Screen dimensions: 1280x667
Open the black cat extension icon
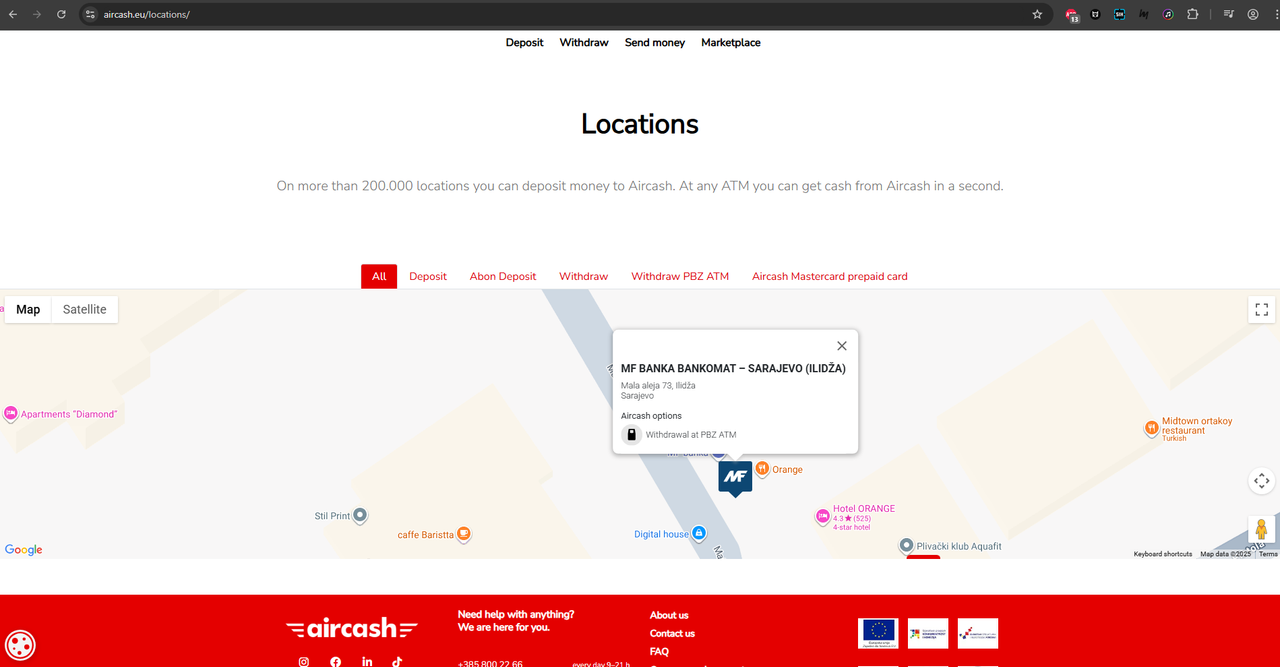pyautogui.click(x=1096, y=14)
